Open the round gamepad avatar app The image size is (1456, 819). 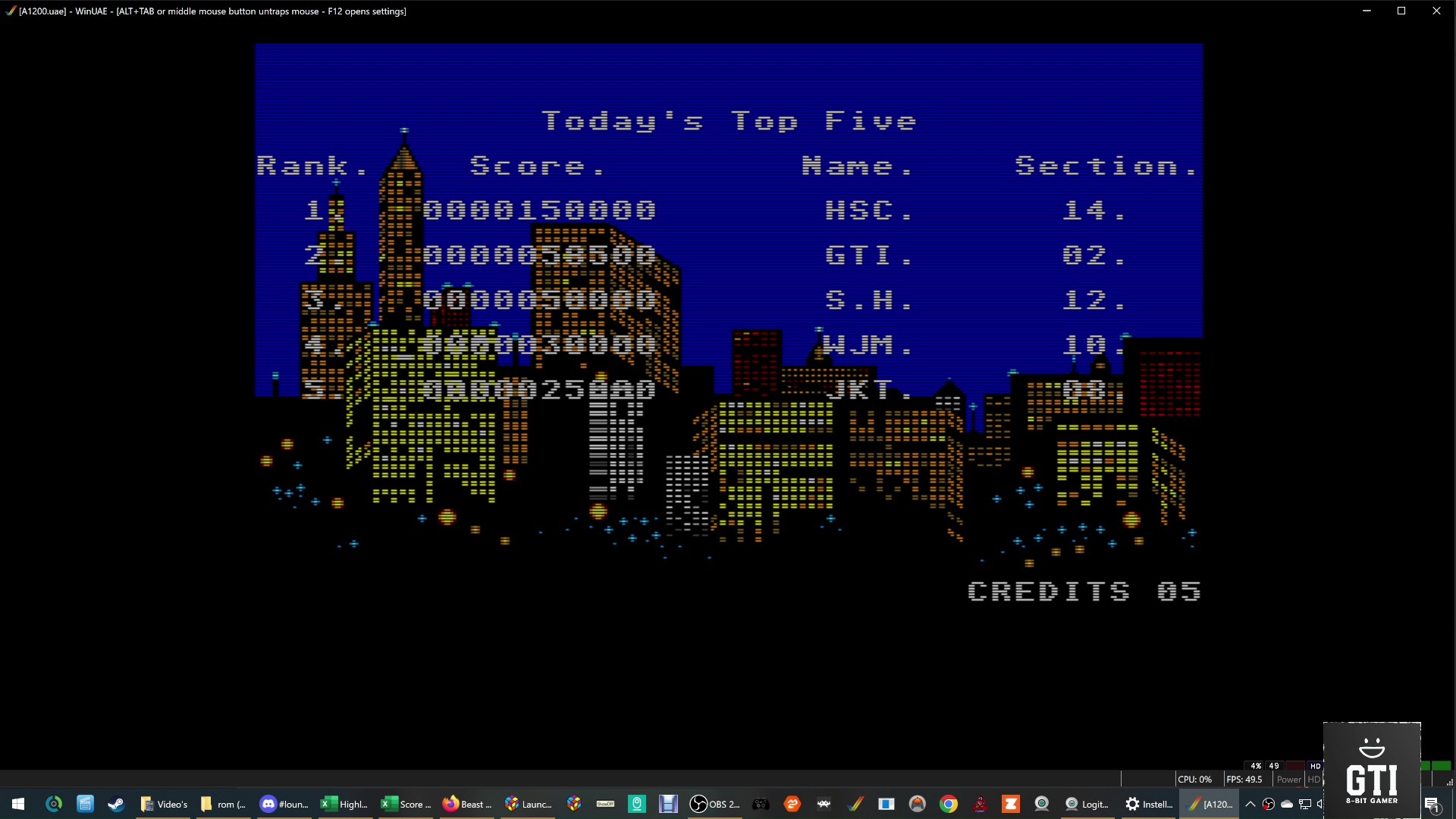point(918,804)
